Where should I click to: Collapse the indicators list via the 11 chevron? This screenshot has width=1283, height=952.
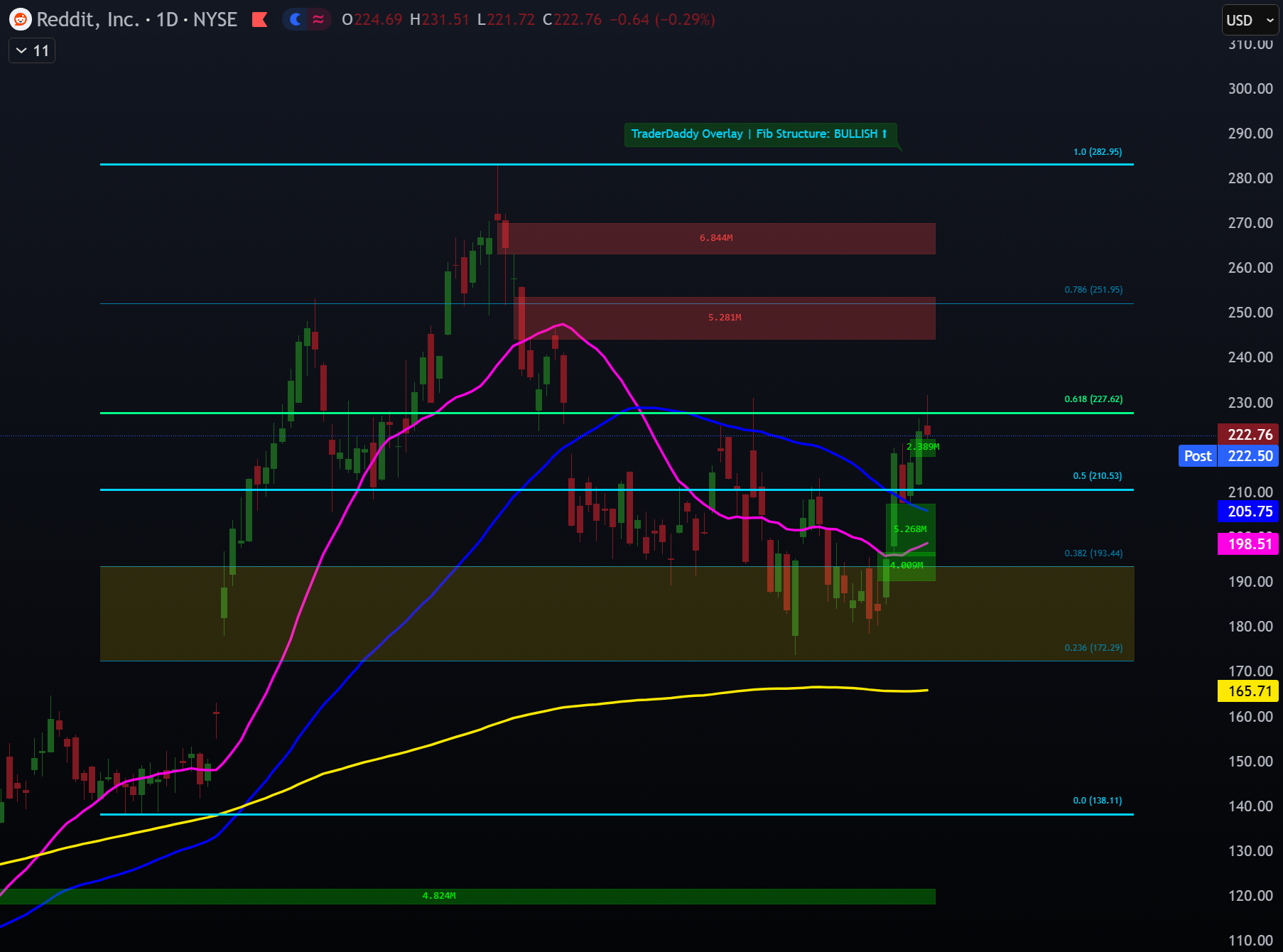pos(31,50)
